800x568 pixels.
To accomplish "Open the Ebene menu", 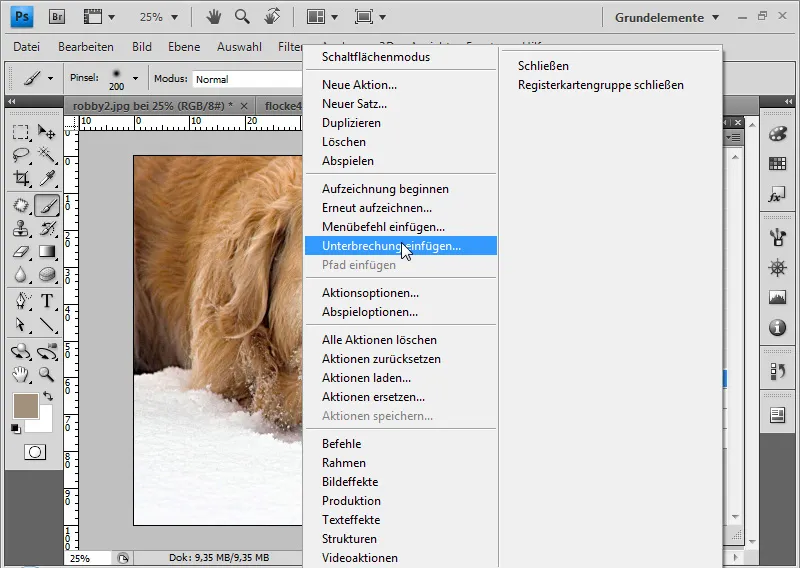I will pos(184,46).
